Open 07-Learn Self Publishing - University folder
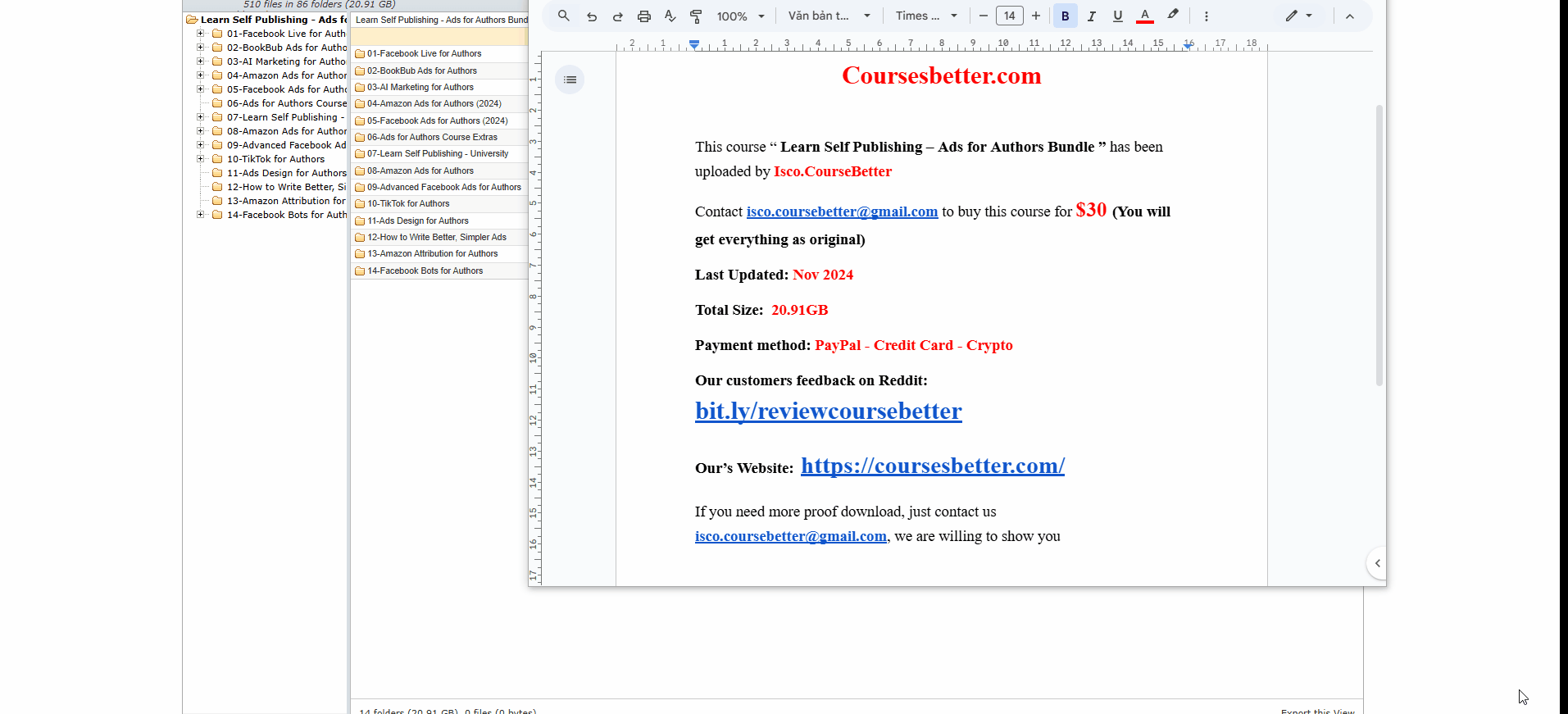The image size is (1568, 714). point(438,154)
